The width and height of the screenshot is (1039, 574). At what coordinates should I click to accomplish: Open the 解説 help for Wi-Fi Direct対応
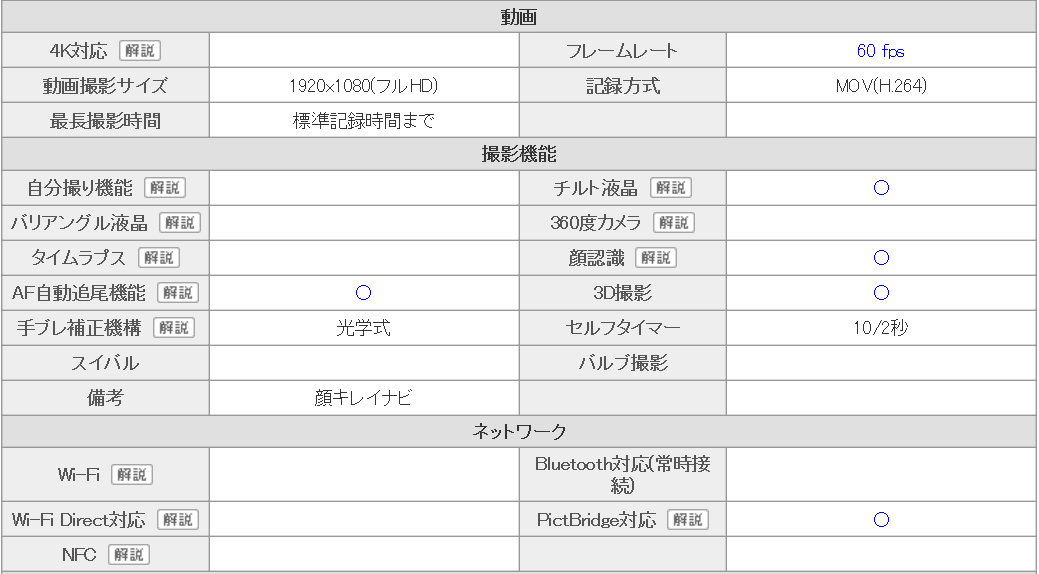pyautogui.click(x=178, y=520)
